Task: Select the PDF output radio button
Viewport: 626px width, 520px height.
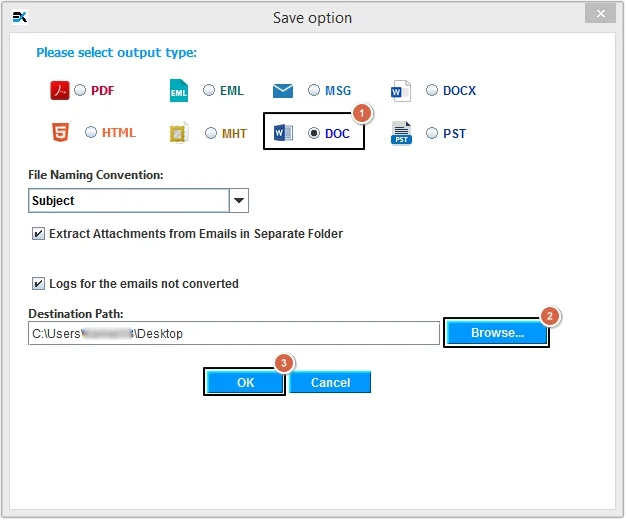Action: point(80,90)
